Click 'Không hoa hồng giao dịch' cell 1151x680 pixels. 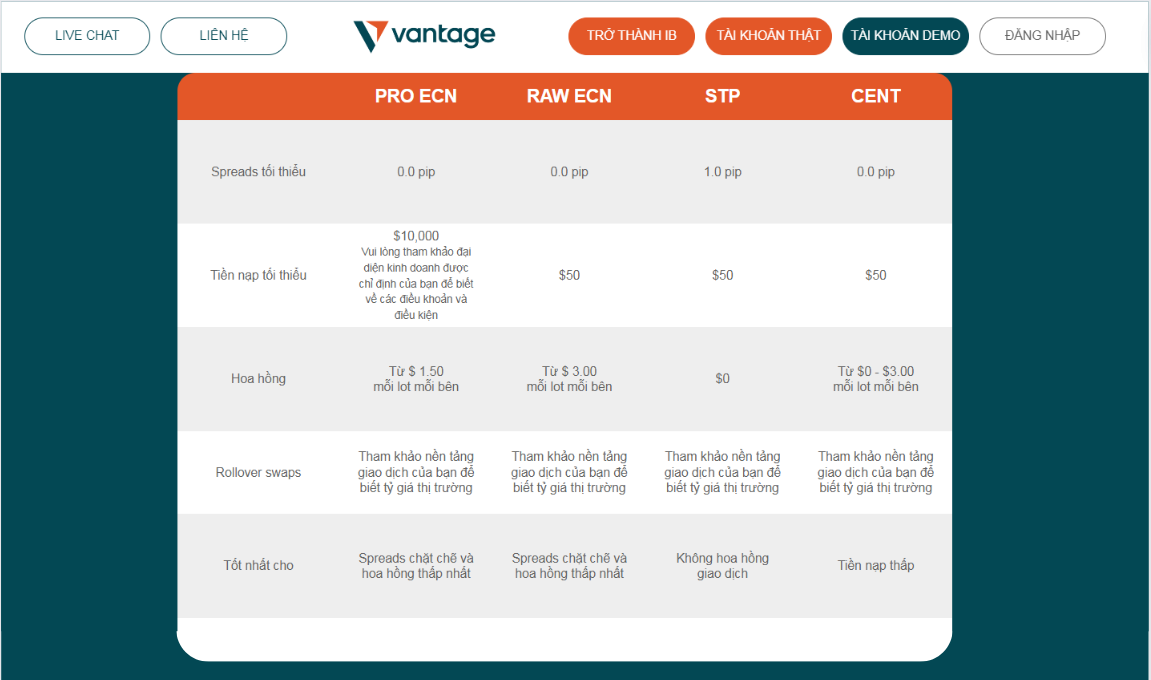(x=722, y=565)
